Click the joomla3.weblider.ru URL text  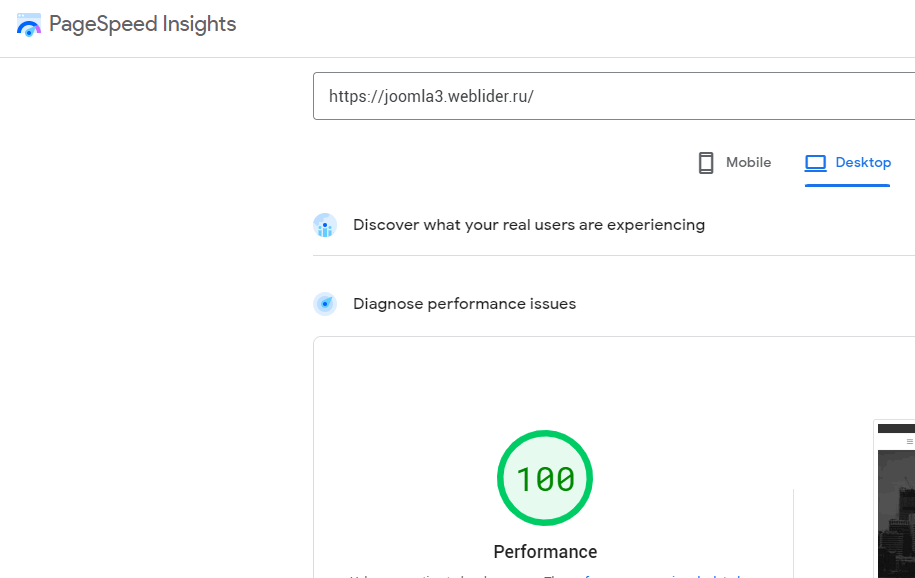click(431, 97)
